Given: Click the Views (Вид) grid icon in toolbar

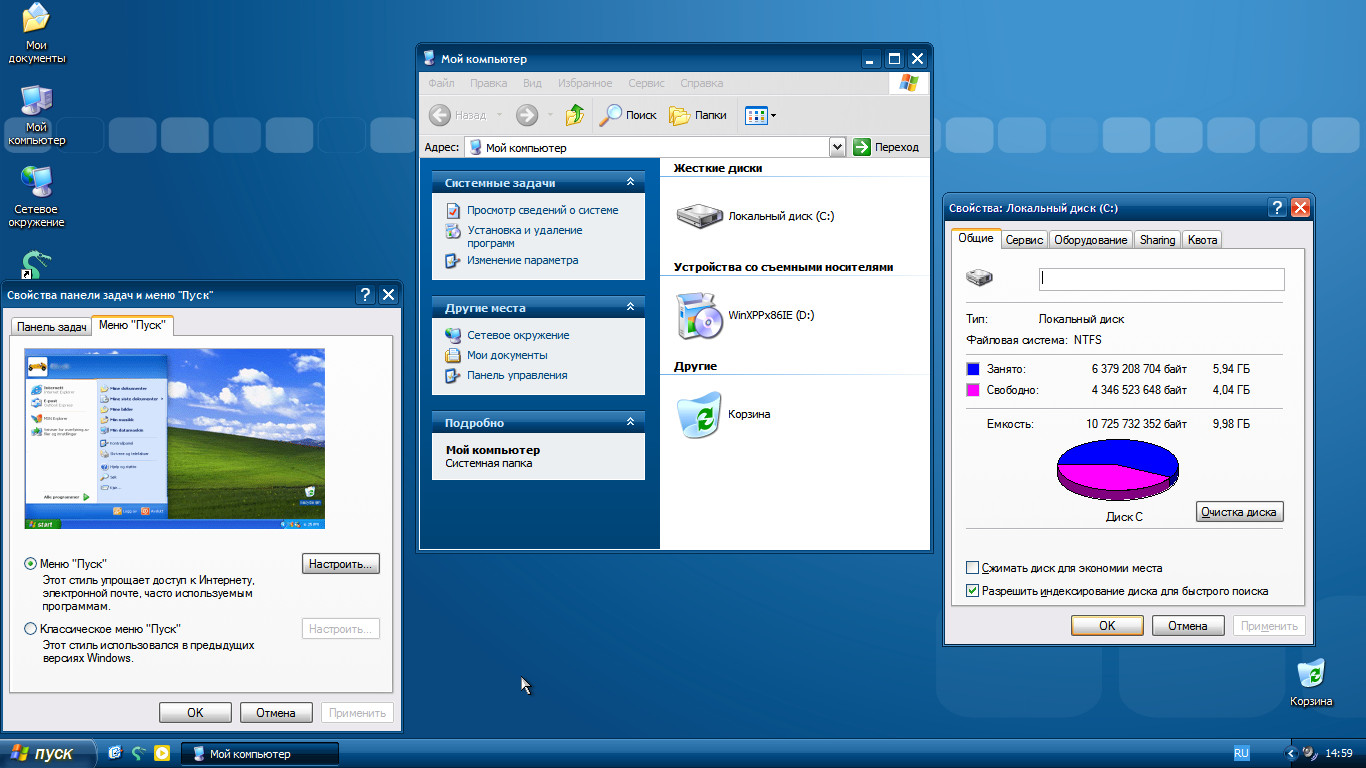Looking at the screenshot, I should tap(756, 115).
